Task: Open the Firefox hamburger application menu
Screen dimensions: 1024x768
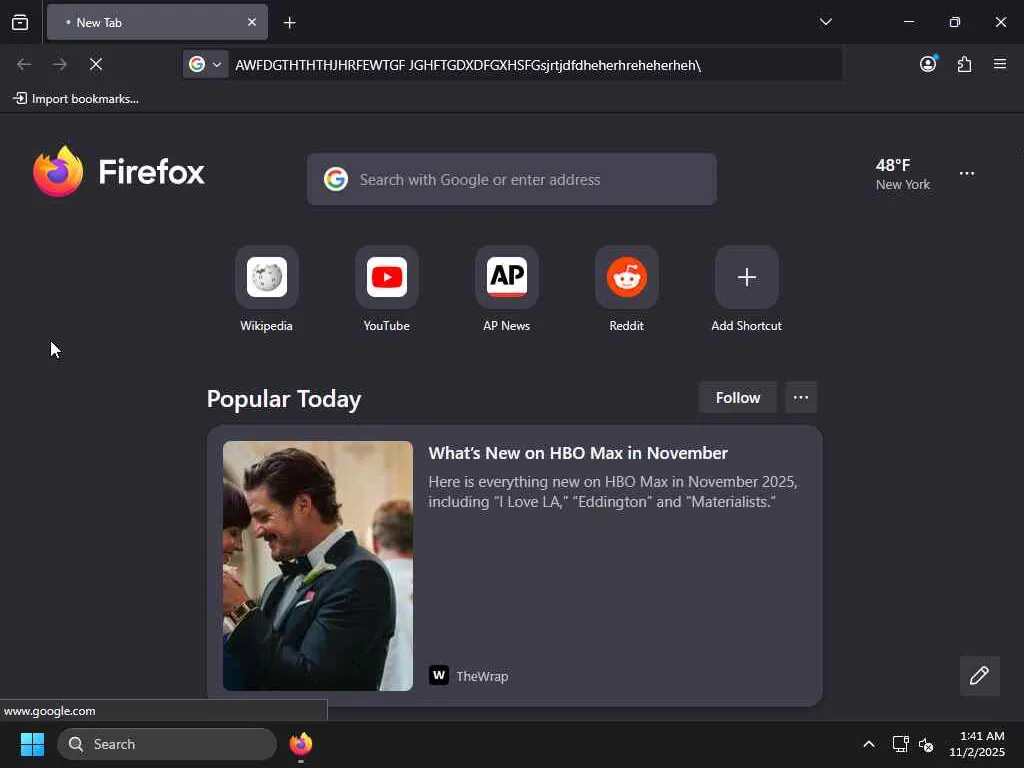Action: click(x=1000, y=64)
